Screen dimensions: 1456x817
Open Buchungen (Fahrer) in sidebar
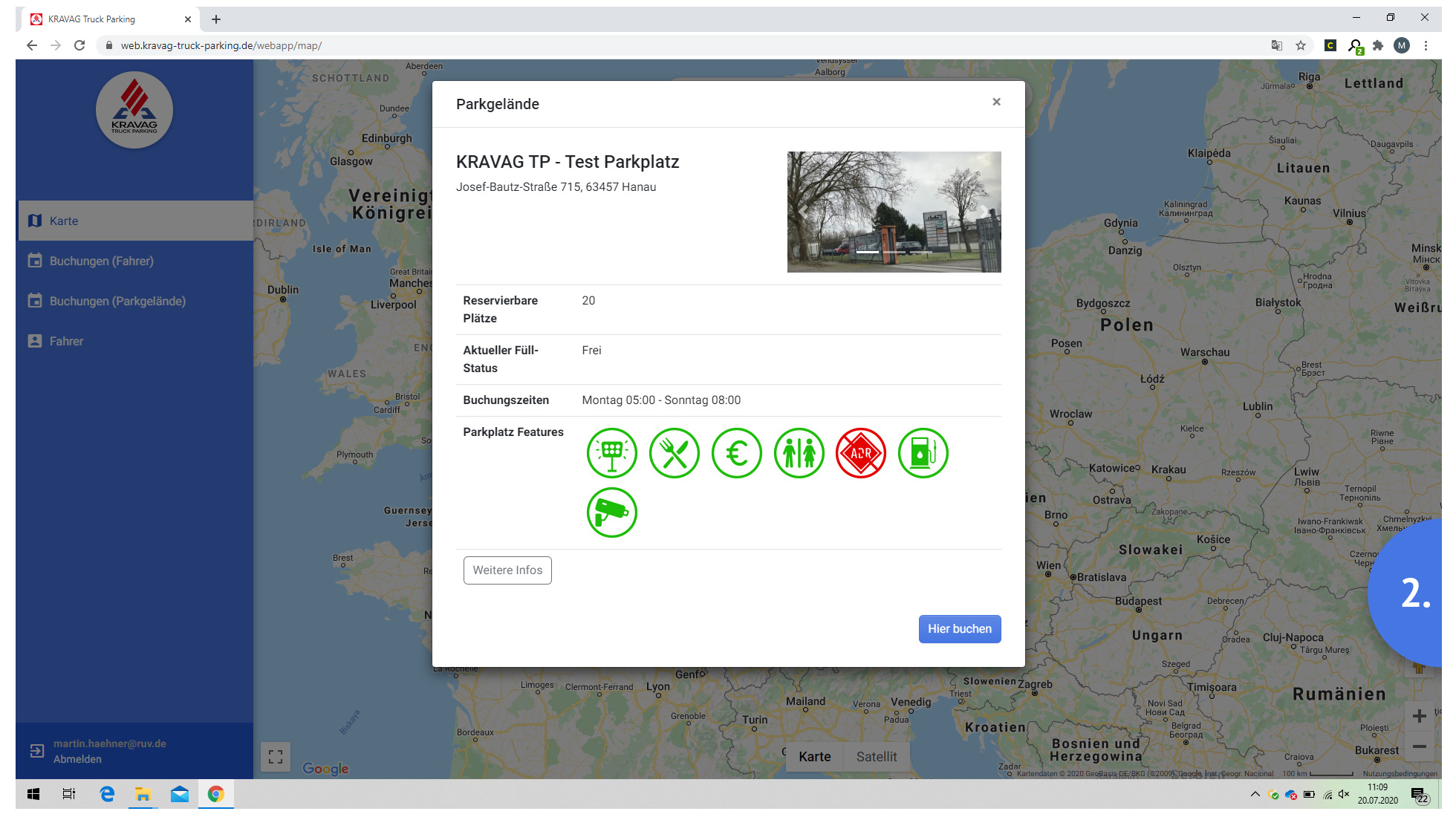[x=101, y=261]
